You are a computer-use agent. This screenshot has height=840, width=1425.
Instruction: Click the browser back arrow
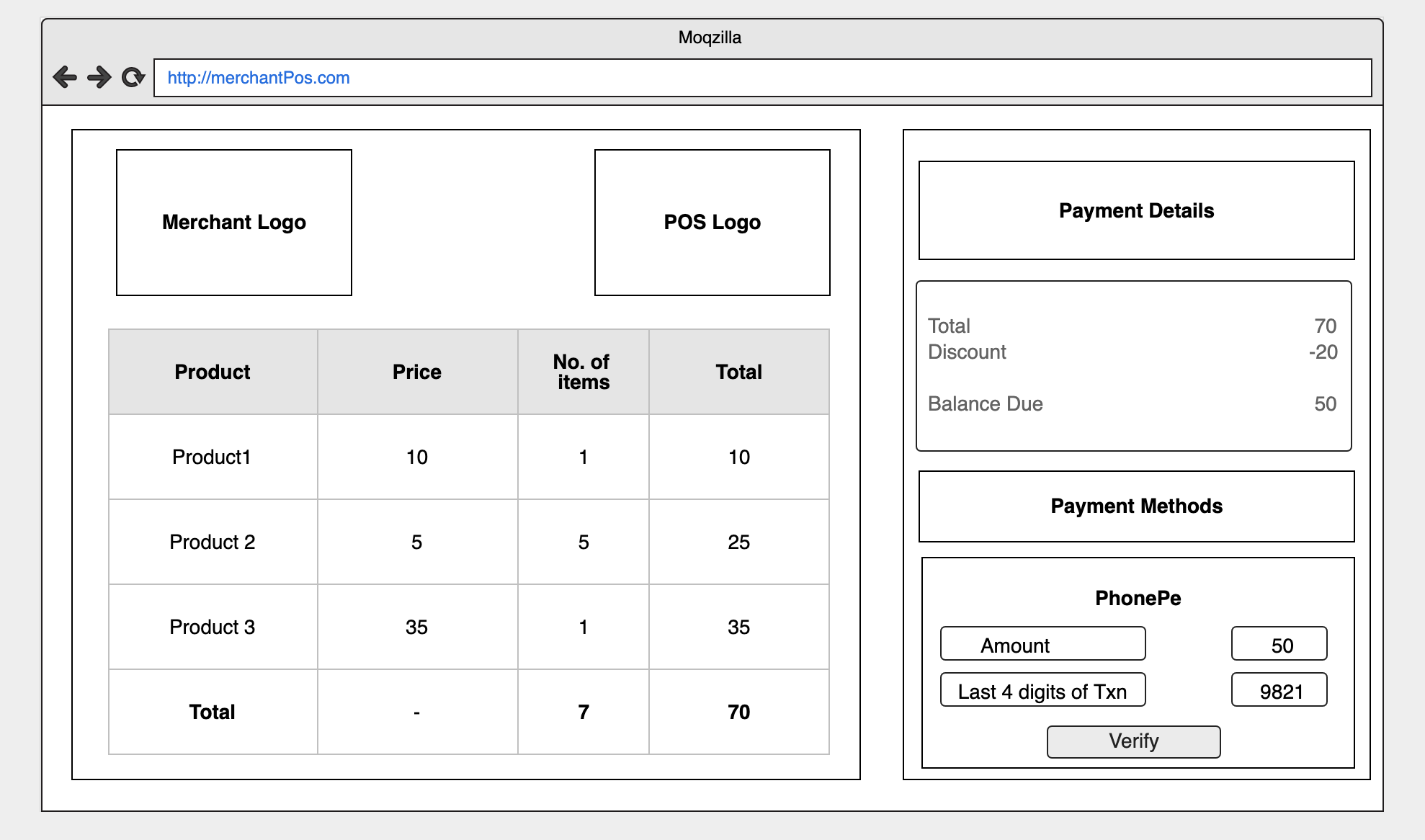(x=65, y=77)
